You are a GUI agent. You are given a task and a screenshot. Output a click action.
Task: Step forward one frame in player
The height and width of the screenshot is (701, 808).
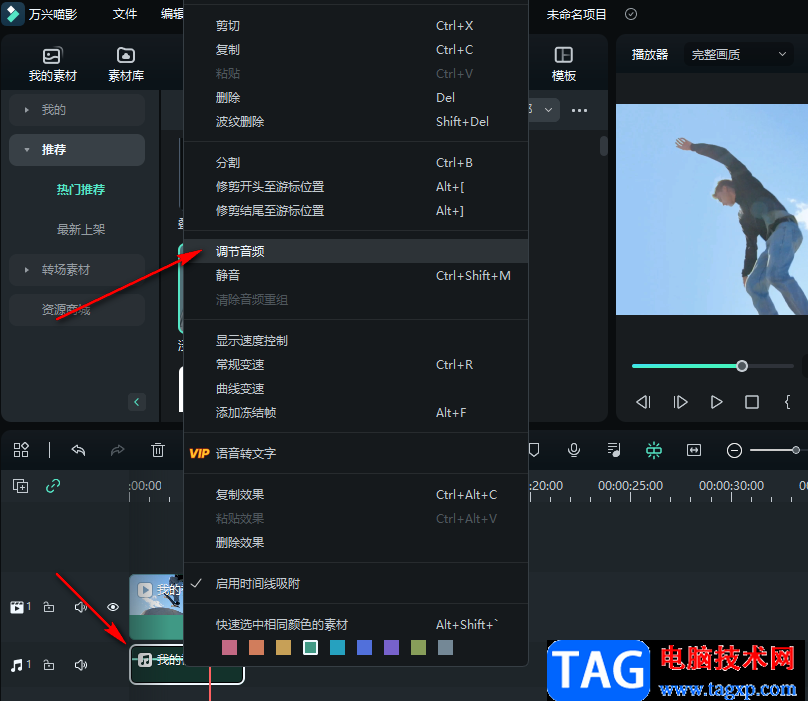[x=680, y=402]
